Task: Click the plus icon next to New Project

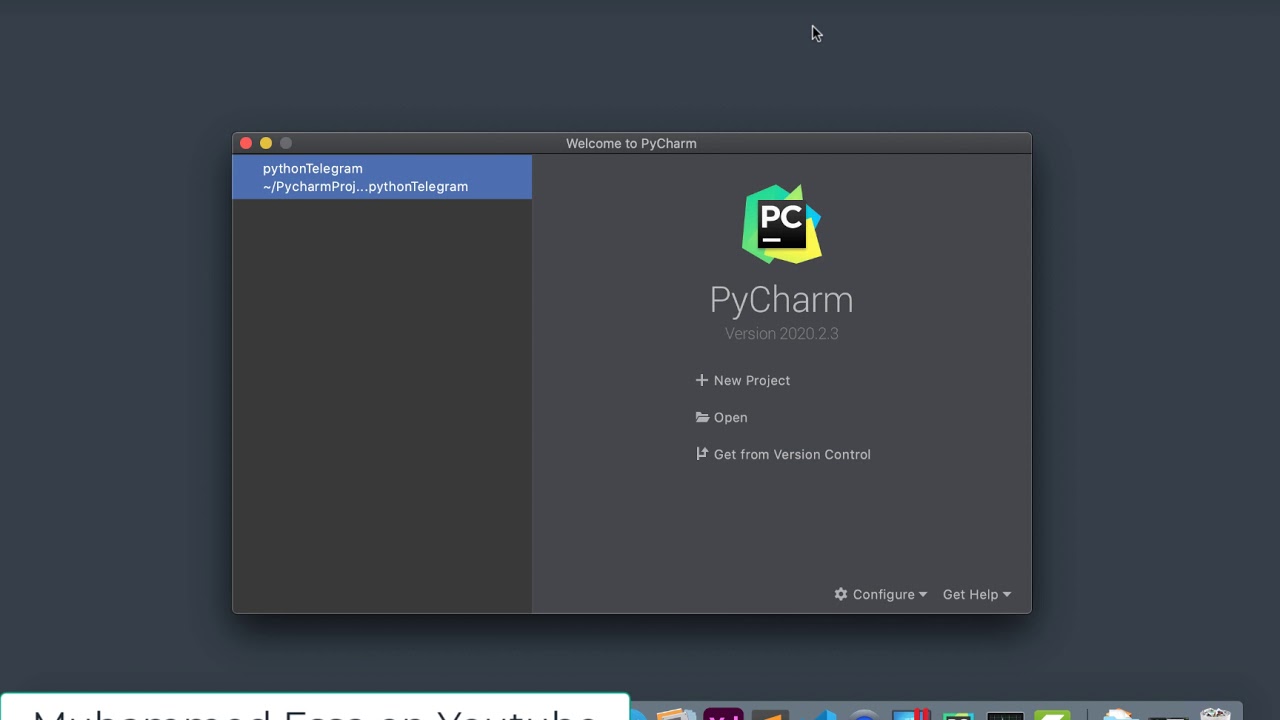Action: [700, 380]
